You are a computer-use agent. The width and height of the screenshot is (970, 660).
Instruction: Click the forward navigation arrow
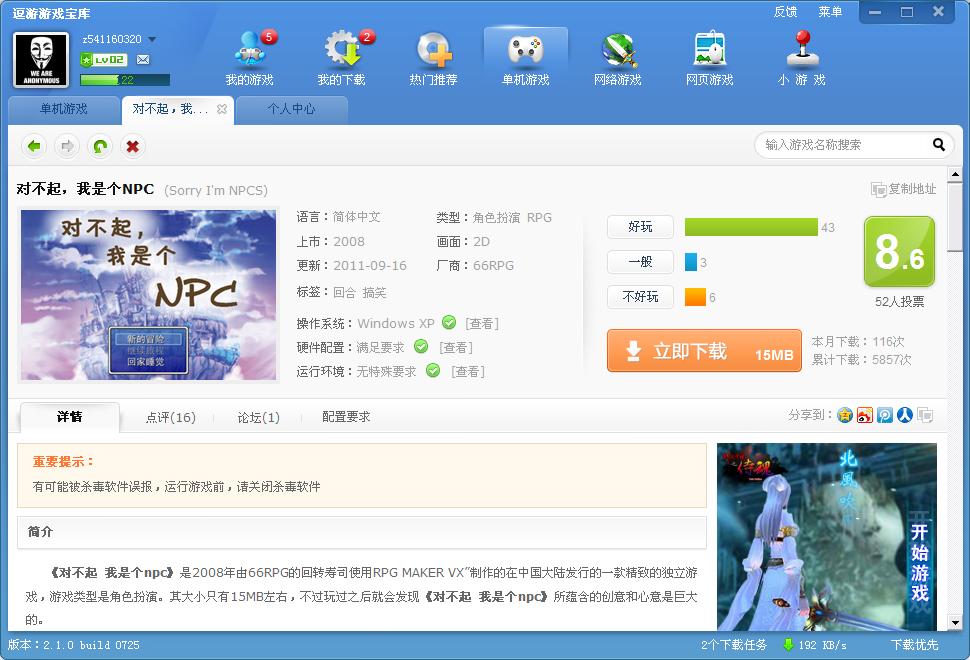point(67,146)
